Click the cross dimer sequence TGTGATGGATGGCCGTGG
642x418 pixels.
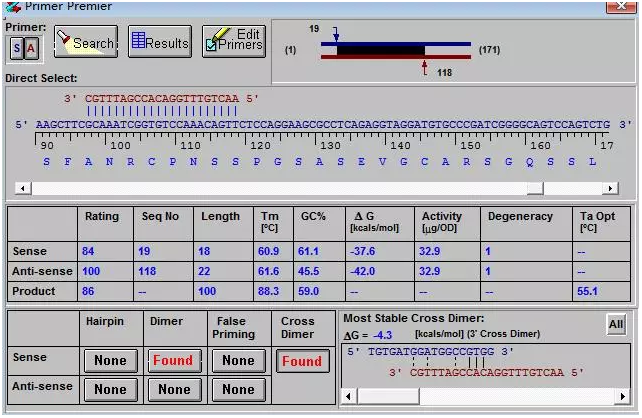coord(431,352)
